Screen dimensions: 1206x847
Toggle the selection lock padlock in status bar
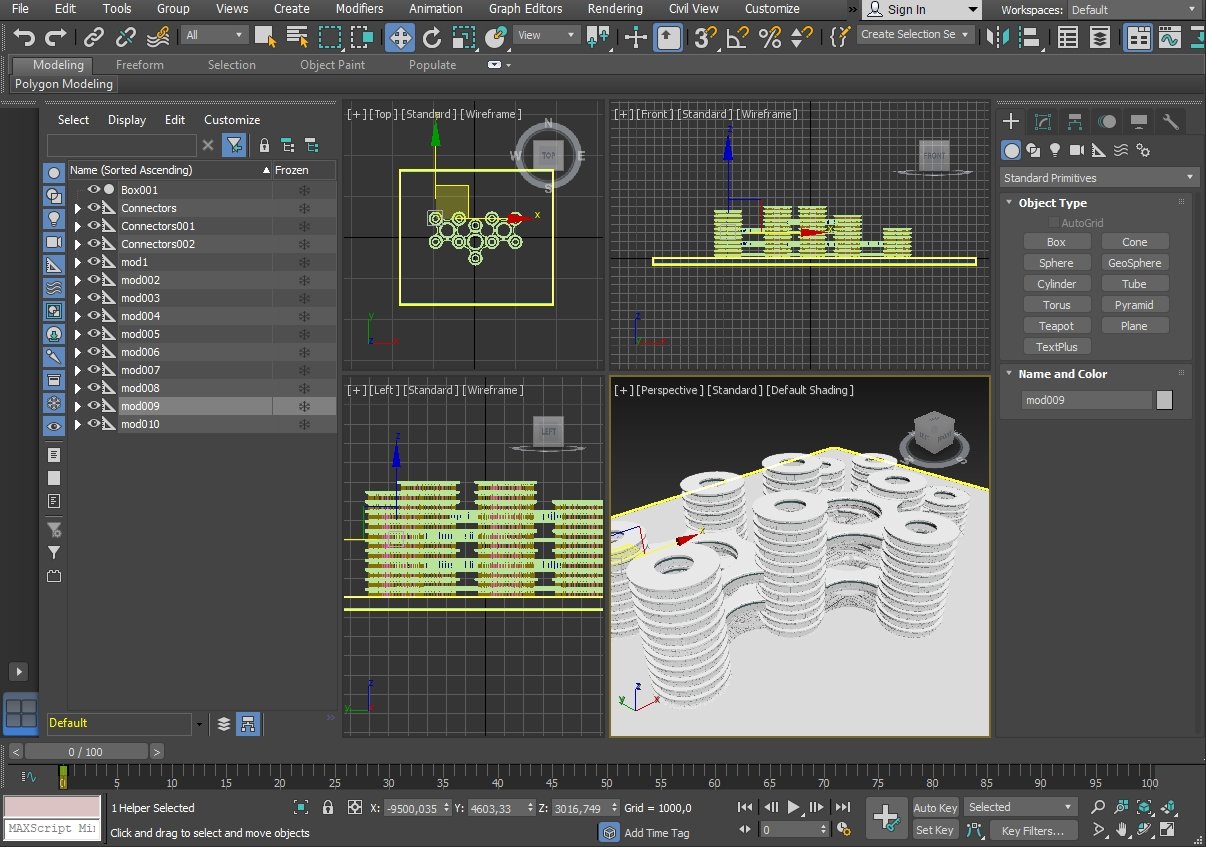click(328, 808)
